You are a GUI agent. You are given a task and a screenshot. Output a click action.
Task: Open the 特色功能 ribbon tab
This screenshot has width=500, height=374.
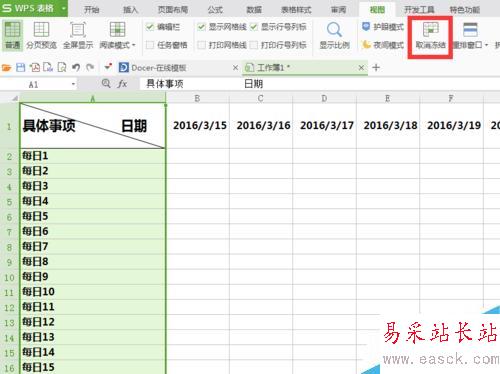465,10
